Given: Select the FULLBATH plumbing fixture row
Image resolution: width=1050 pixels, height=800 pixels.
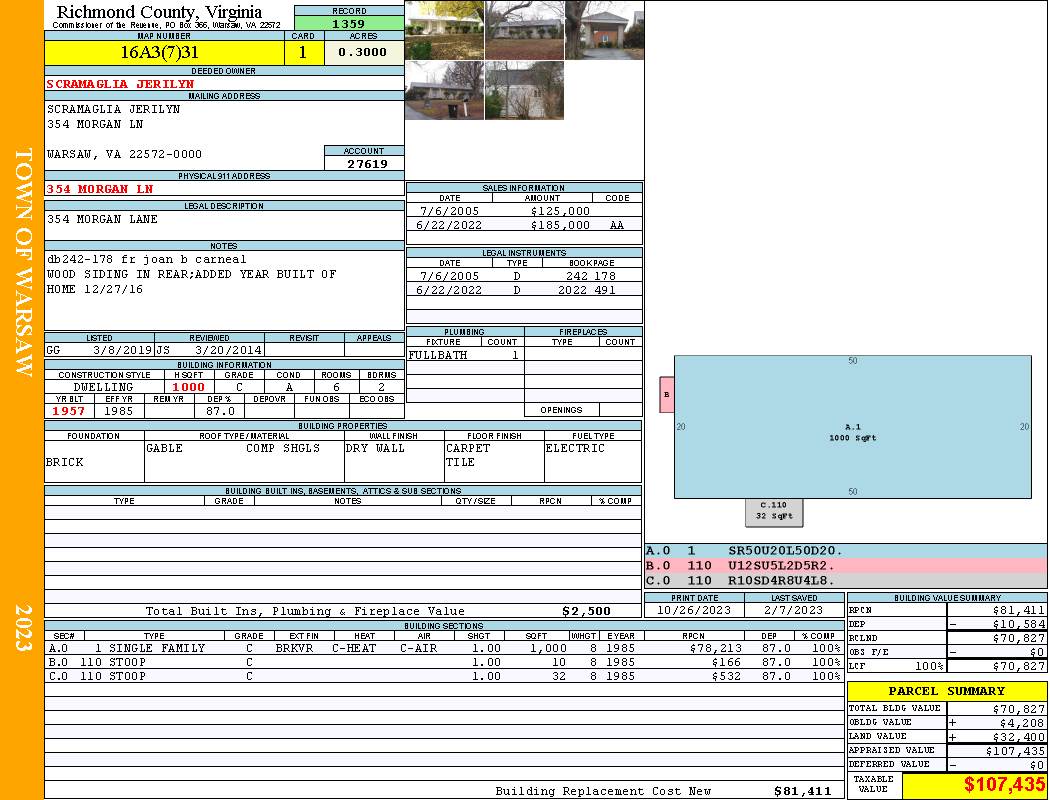Looking at the screenshot, I should [464, 355].
